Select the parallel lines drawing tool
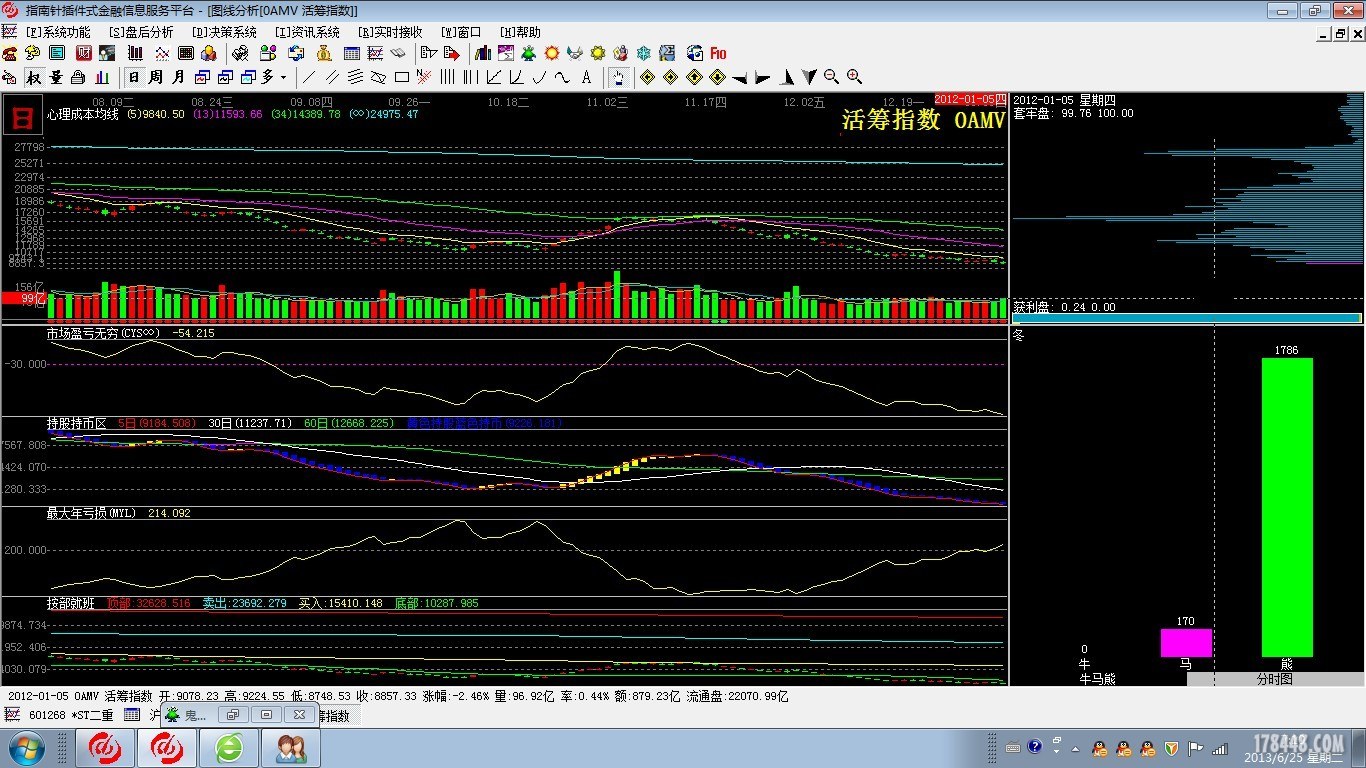The width and height of the screenshot is (1366, 768). click(332, 77)
